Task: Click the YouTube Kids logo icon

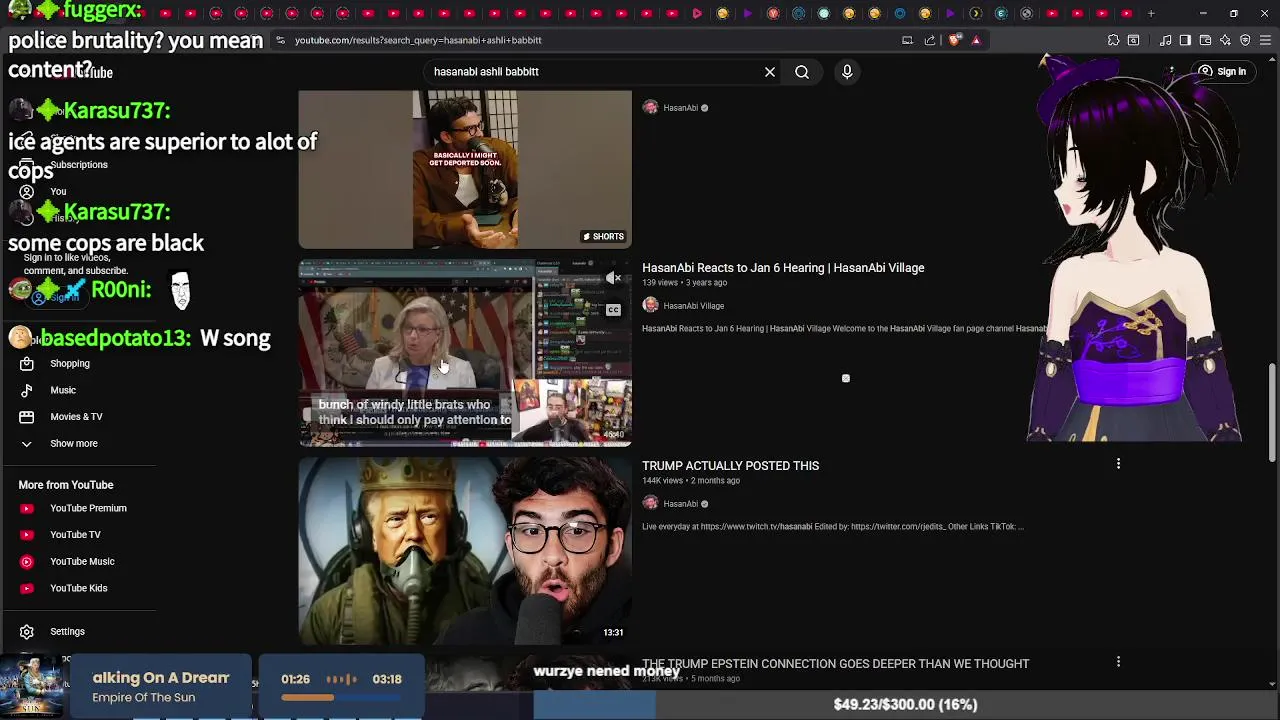Action: click(27, 588)
